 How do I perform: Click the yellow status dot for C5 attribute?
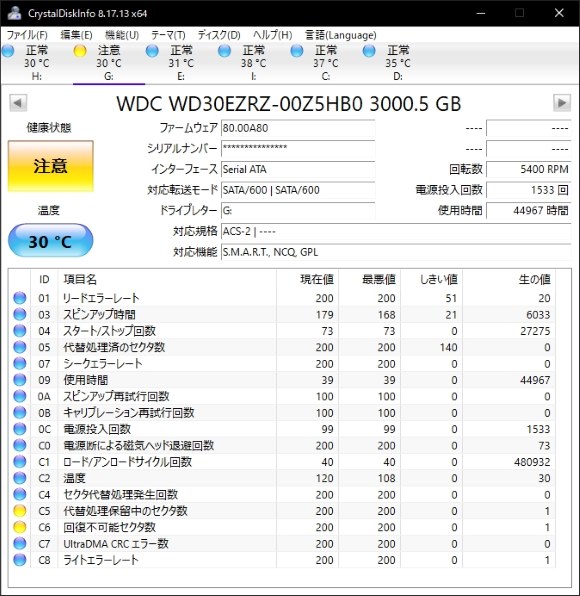pyautogui.click(x=20, y=511)
